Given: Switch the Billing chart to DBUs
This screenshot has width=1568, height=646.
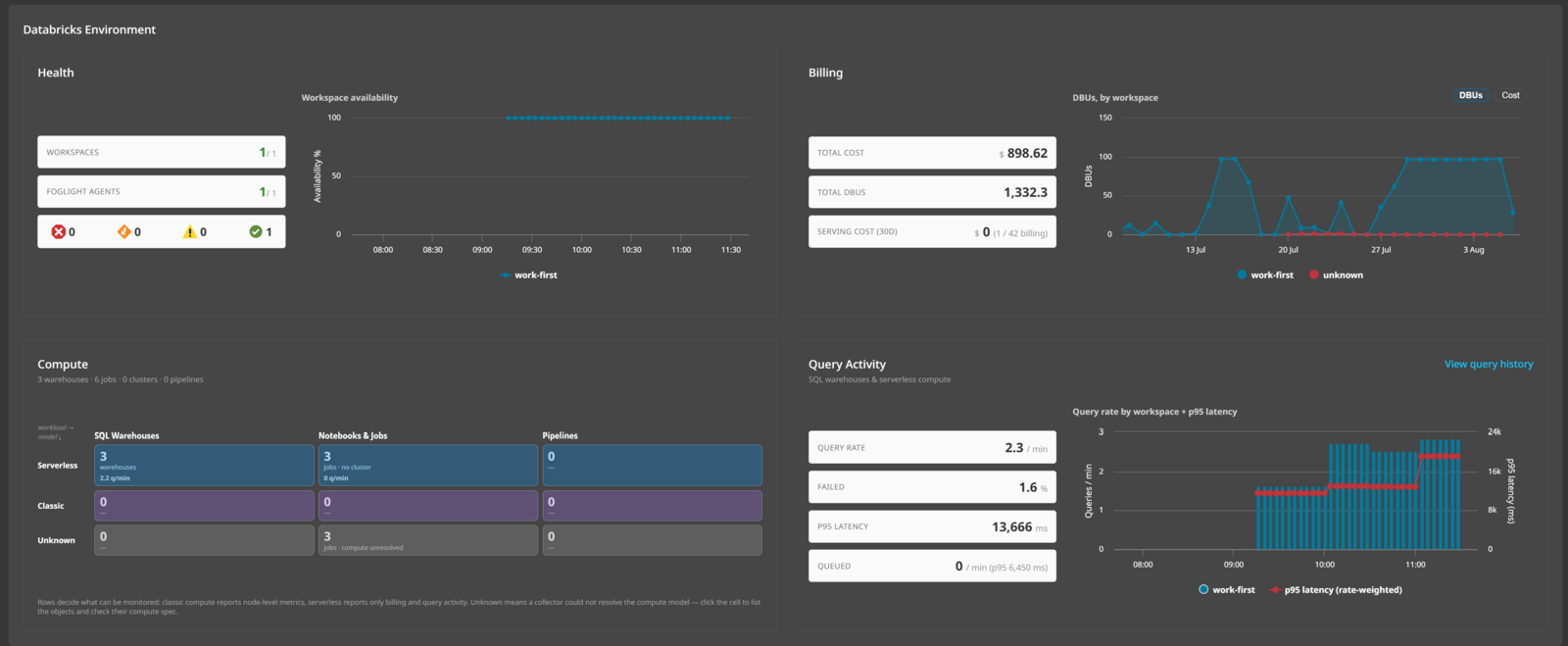Looking at the screenshot, I should 1470,95.
